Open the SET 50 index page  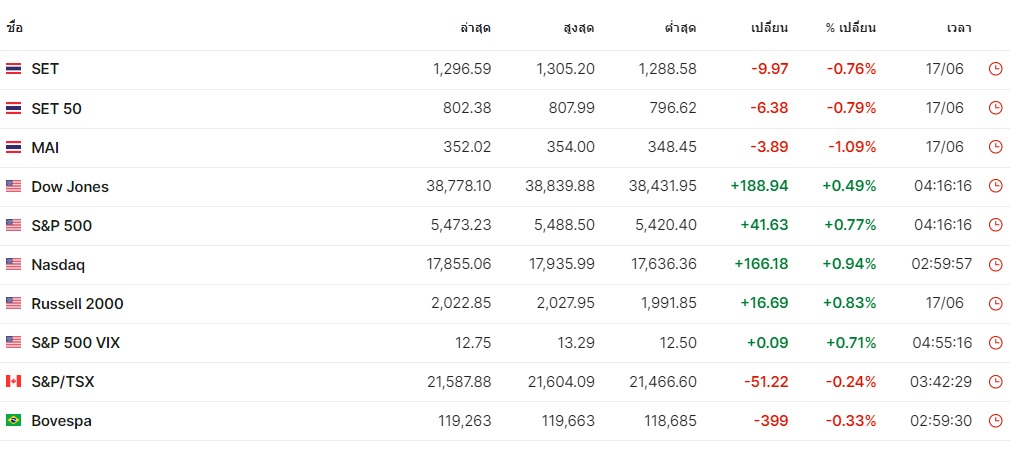(x=56, y=108)
